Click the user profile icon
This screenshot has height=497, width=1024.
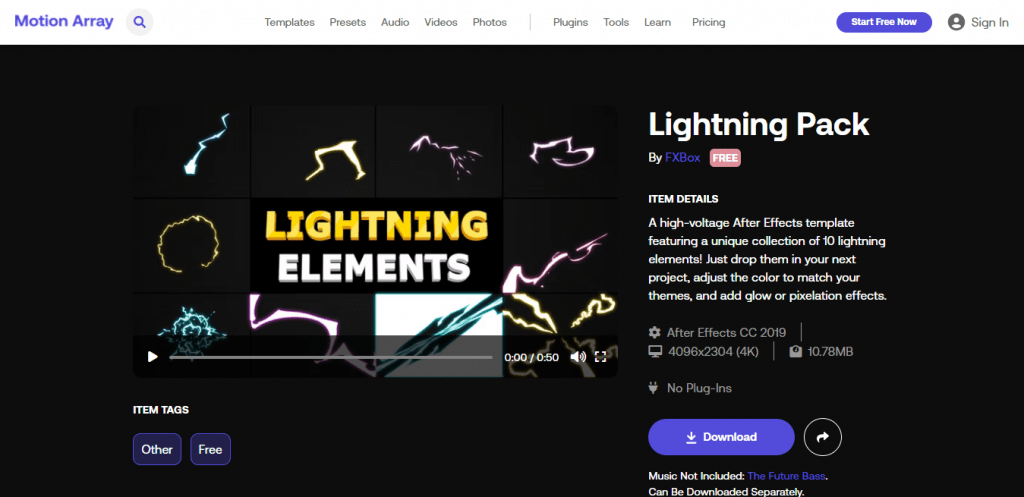(x=956, y=22)
